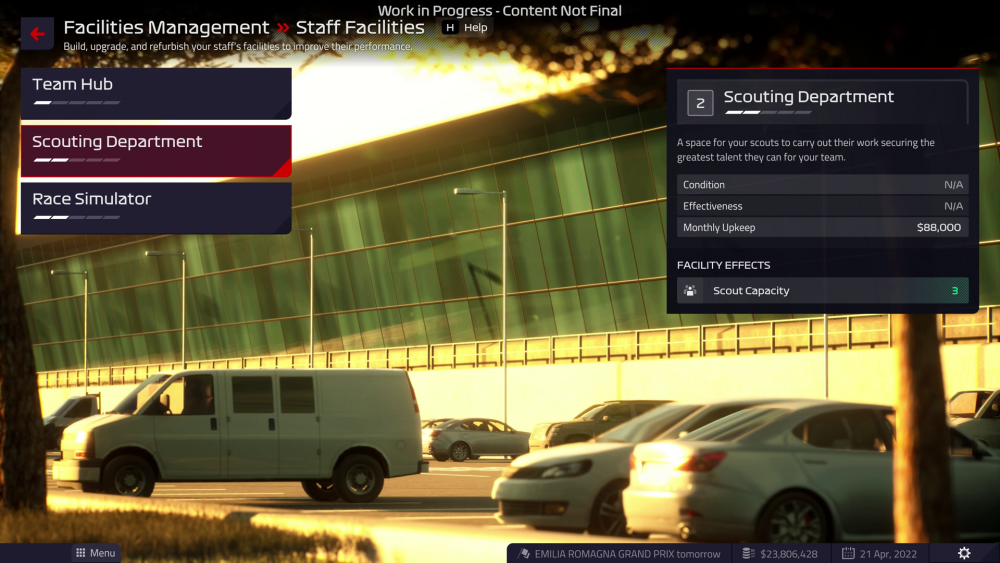
Task: Click the H key help icon
Action: point(450,27)
